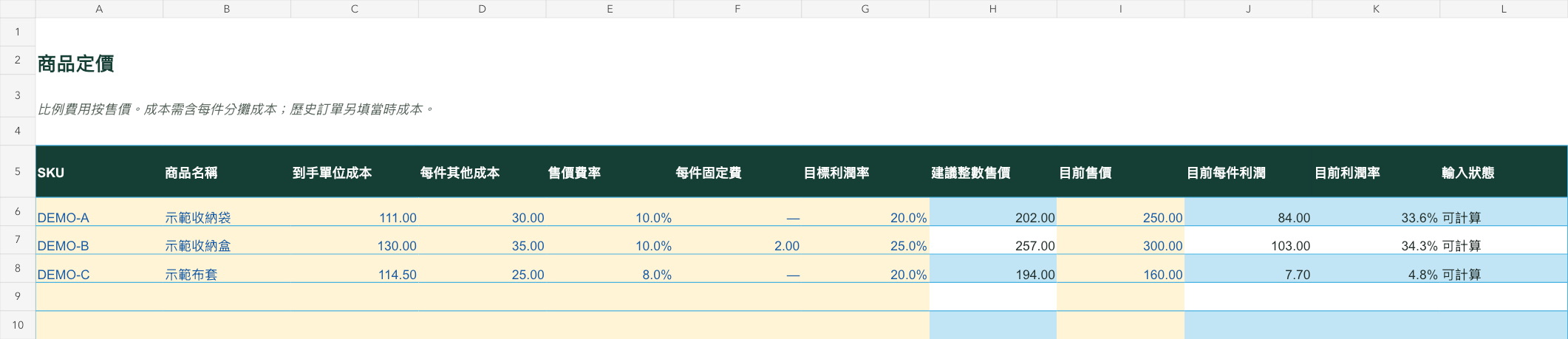This screenshot has width=1568, height=339.
Task: Click the unit cost 114.50 cell
Action: point(355,268)
